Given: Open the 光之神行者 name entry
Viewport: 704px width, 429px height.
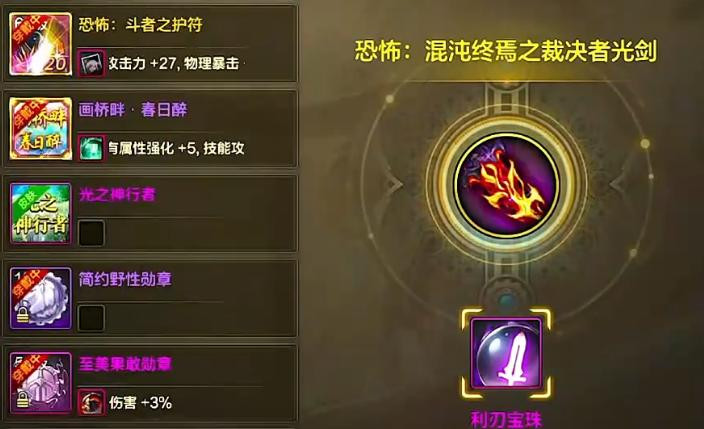Looking at the screenshot, I should click(117, 194).
